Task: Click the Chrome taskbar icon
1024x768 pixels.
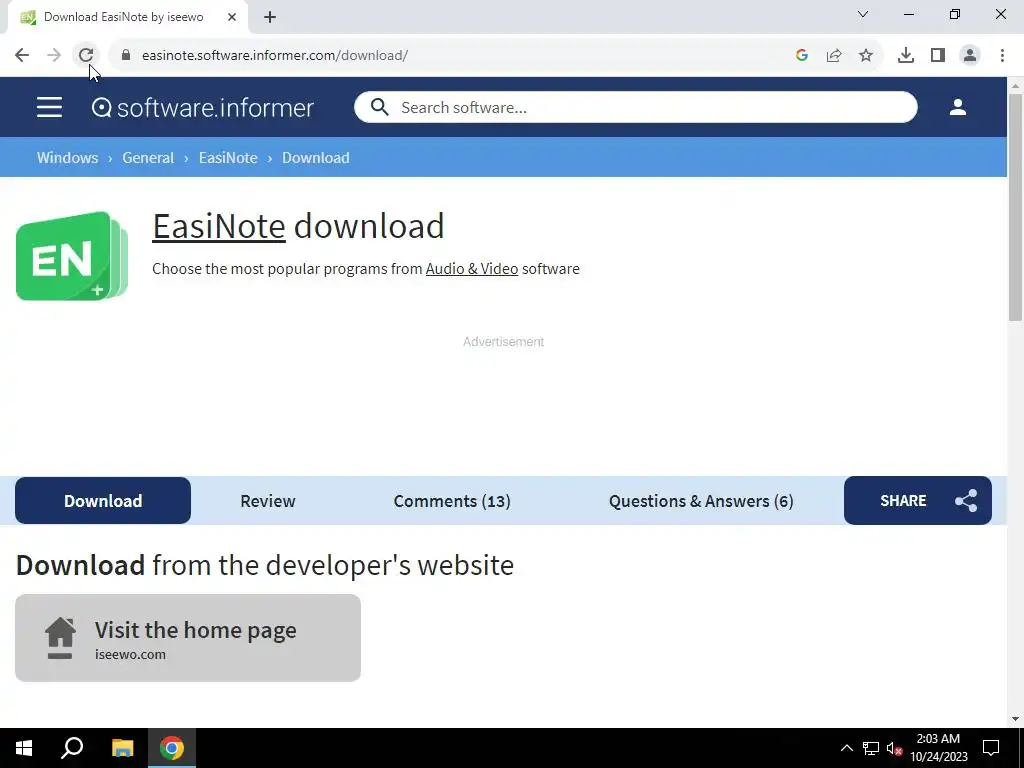Action: click(172, 748)
